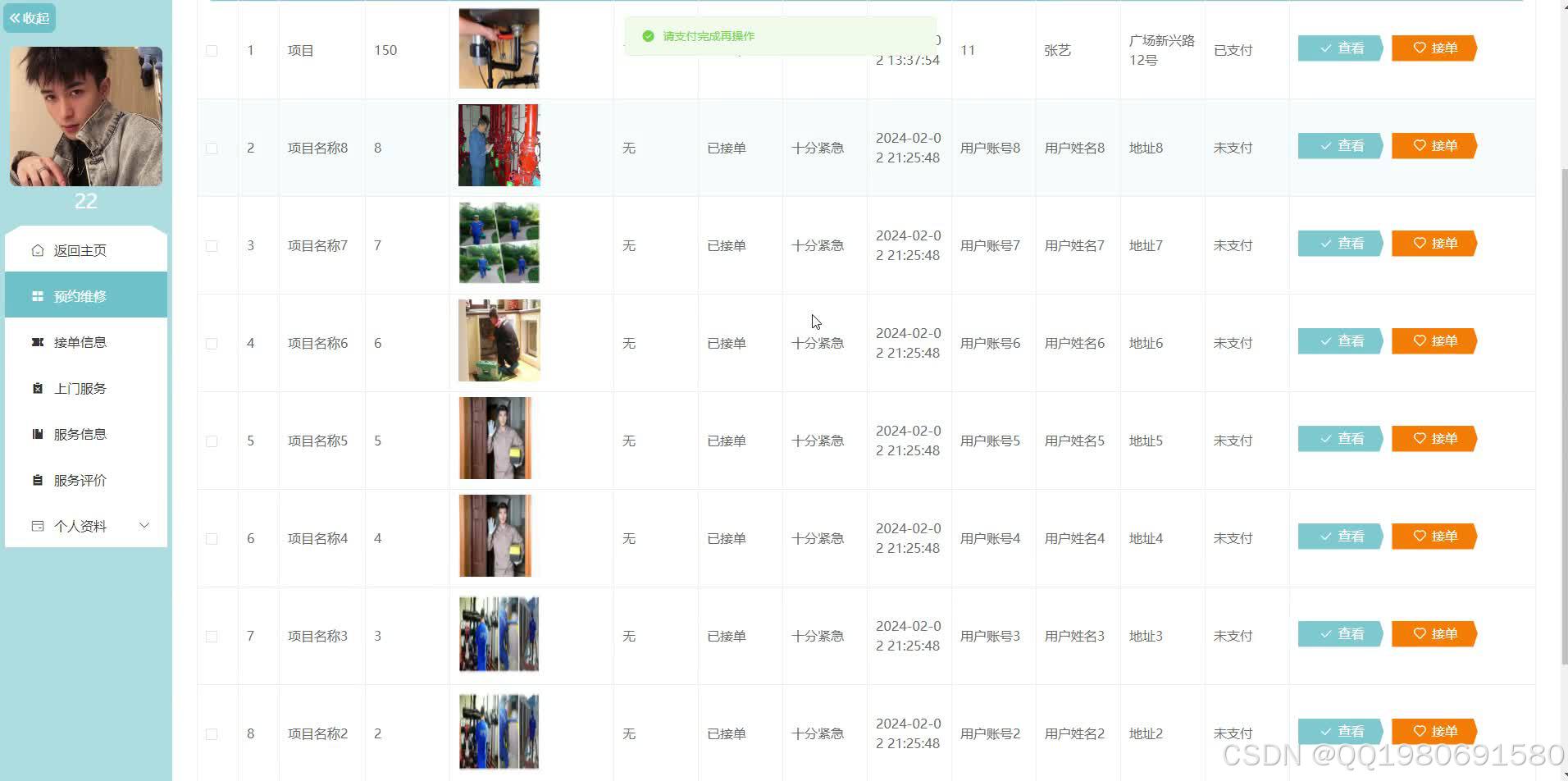
Task: Click 查看 button for row 项目 150
Action: point(1341,48)
